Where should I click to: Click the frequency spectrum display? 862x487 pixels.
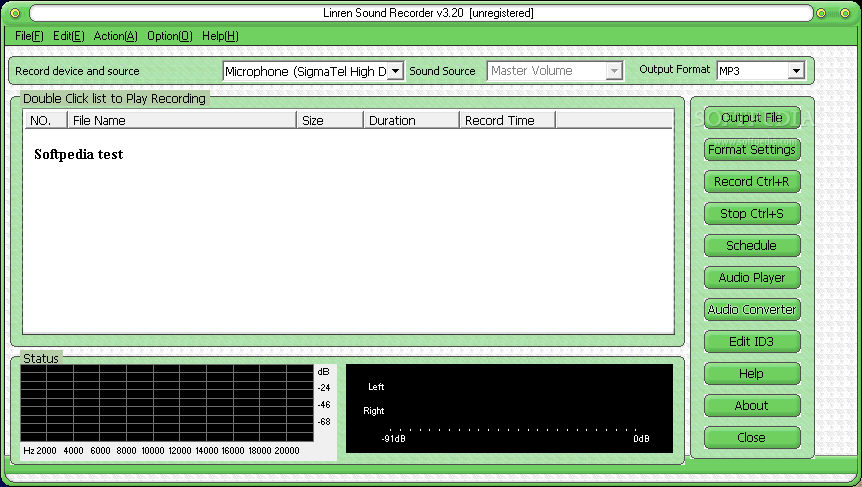pyautogui.click(x=167, y=403)
